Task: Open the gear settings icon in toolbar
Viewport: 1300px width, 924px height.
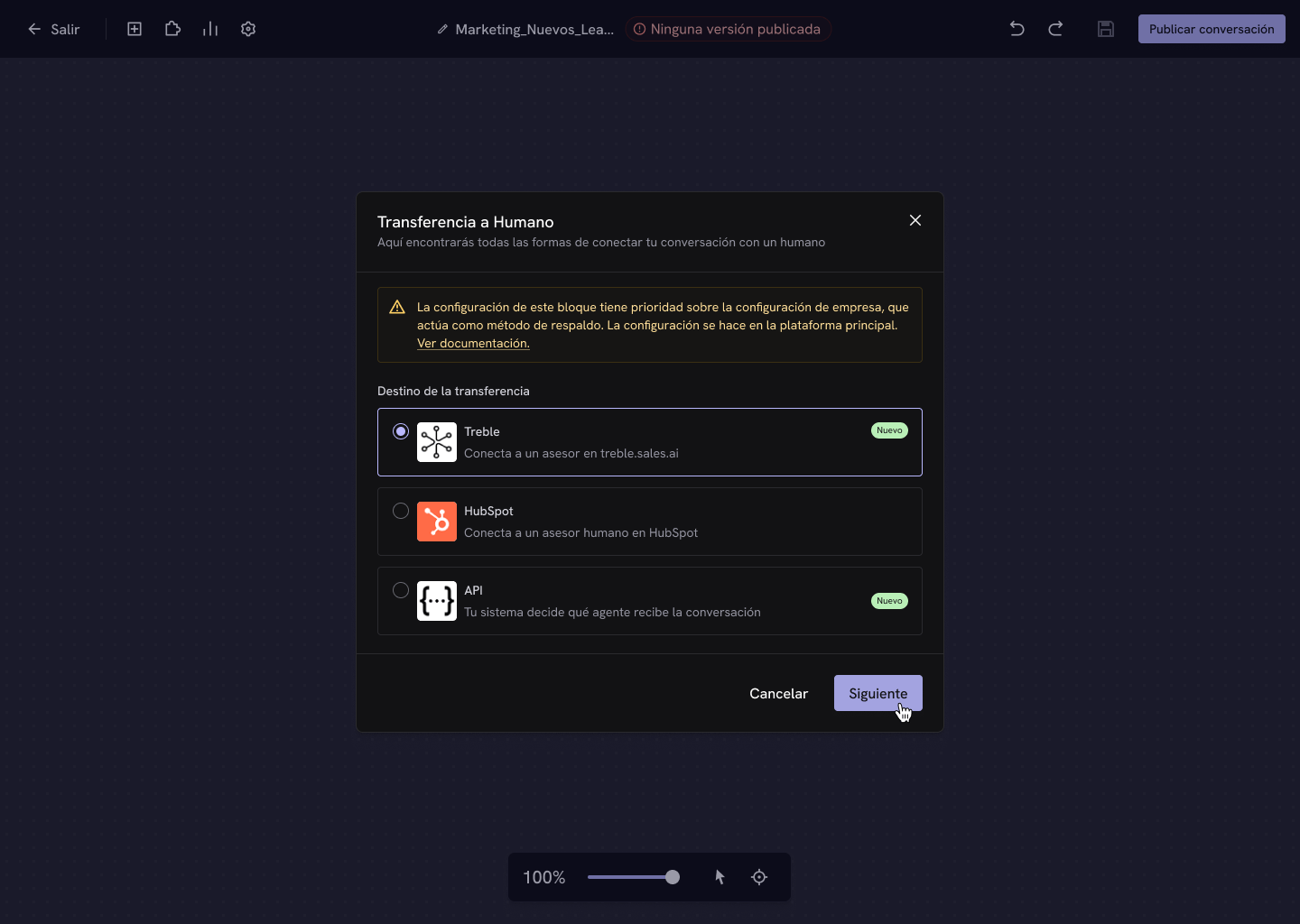Action: tap(248, 29)
